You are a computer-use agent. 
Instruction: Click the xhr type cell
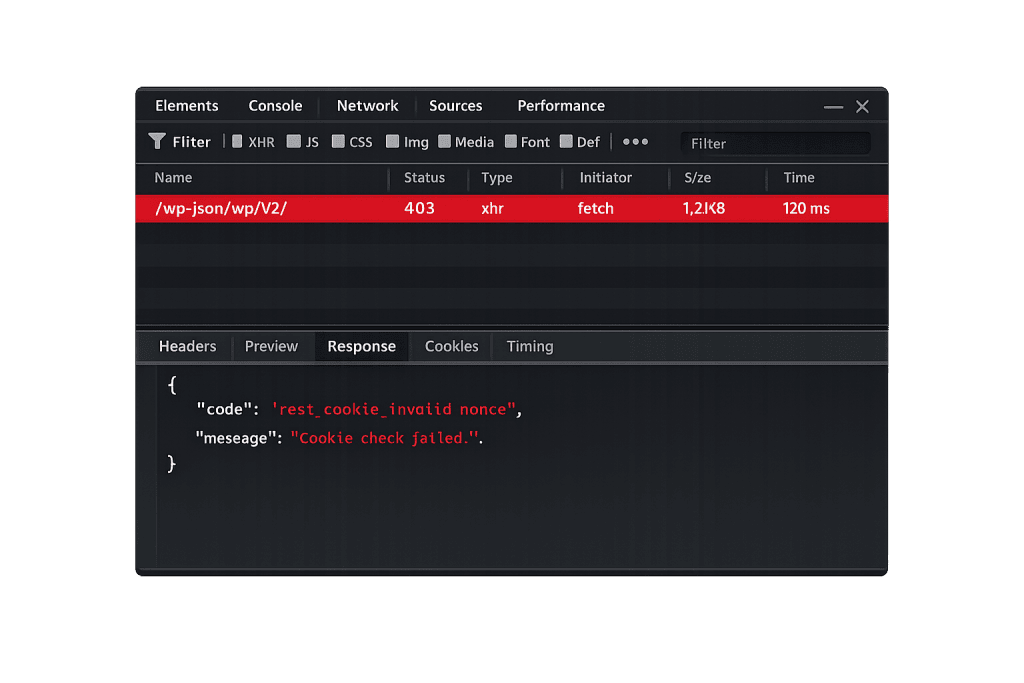(x=492, y=208)
